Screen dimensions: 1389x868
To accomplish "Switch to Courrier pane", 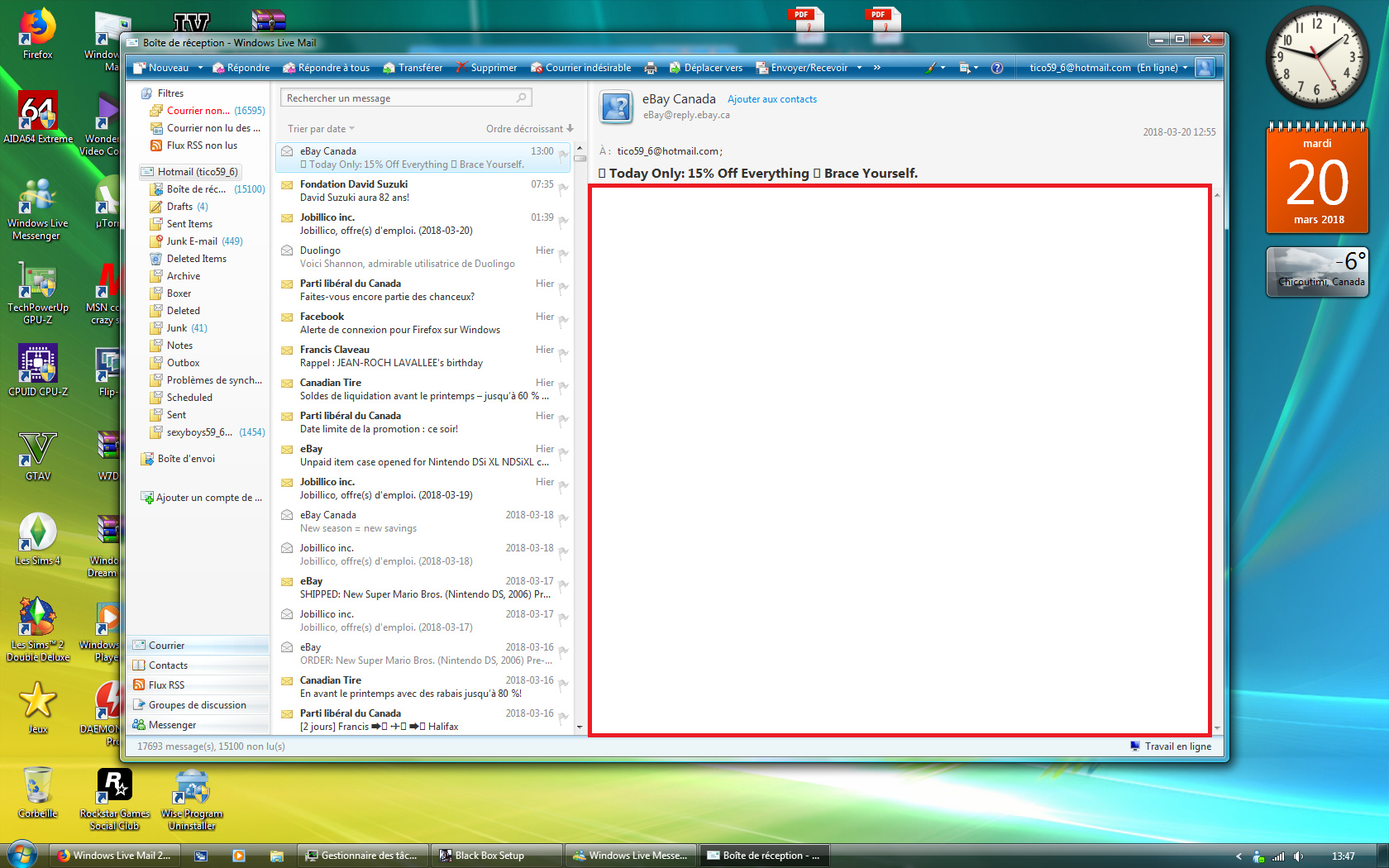I will 198,646.
